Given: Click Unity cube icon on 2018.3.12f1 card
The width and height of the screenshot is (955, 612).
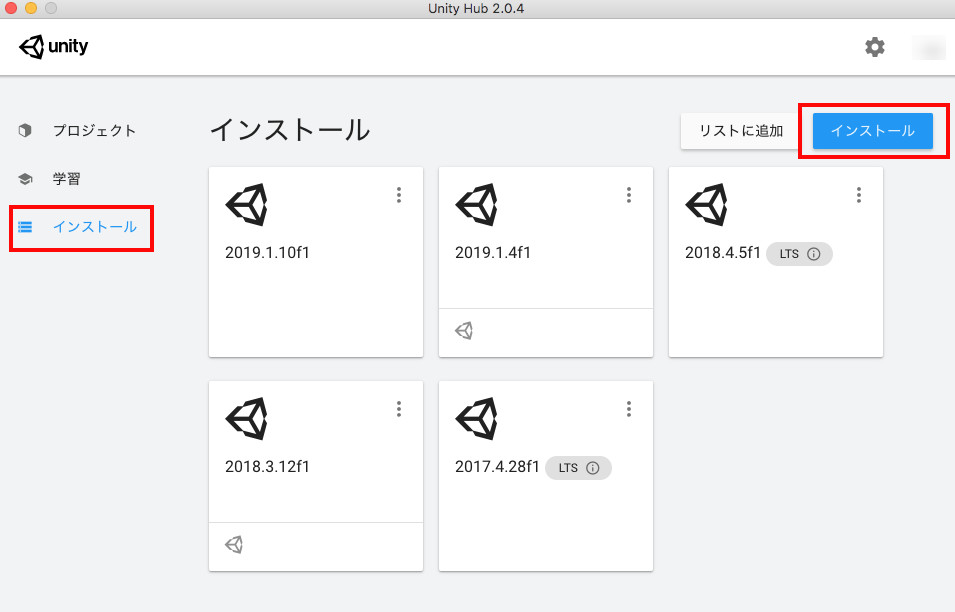Looking at the screenshot, I should pyautogui.click(x=247, y=418).
